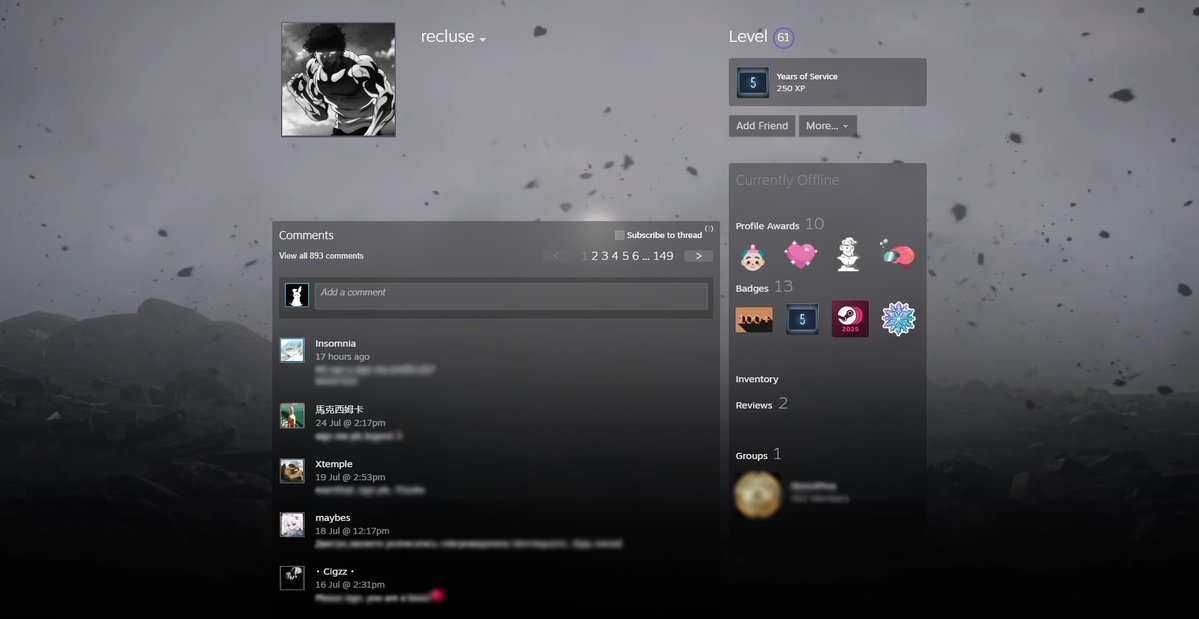This screenshot has width=1199, height=619.
Task: View the pink heart profile award
Action: pyautogui.click(x=801, y=254)
